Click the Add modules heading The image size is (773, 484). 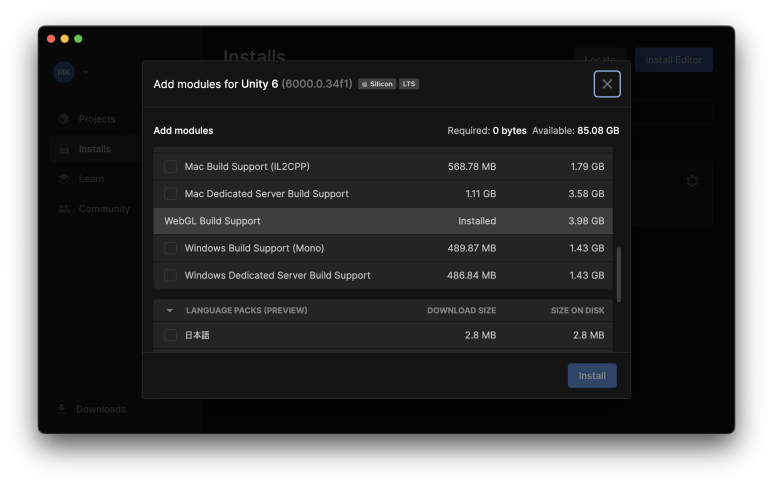coord(183,131)
